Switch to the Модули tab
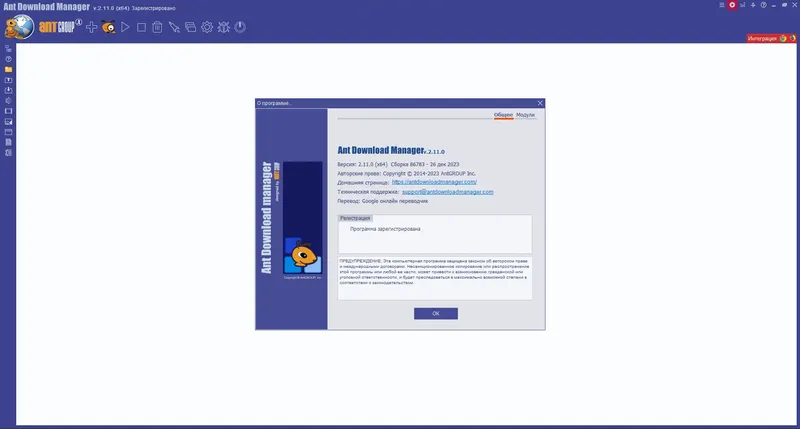Screen dimensions: 800x429 pos(525,115)
